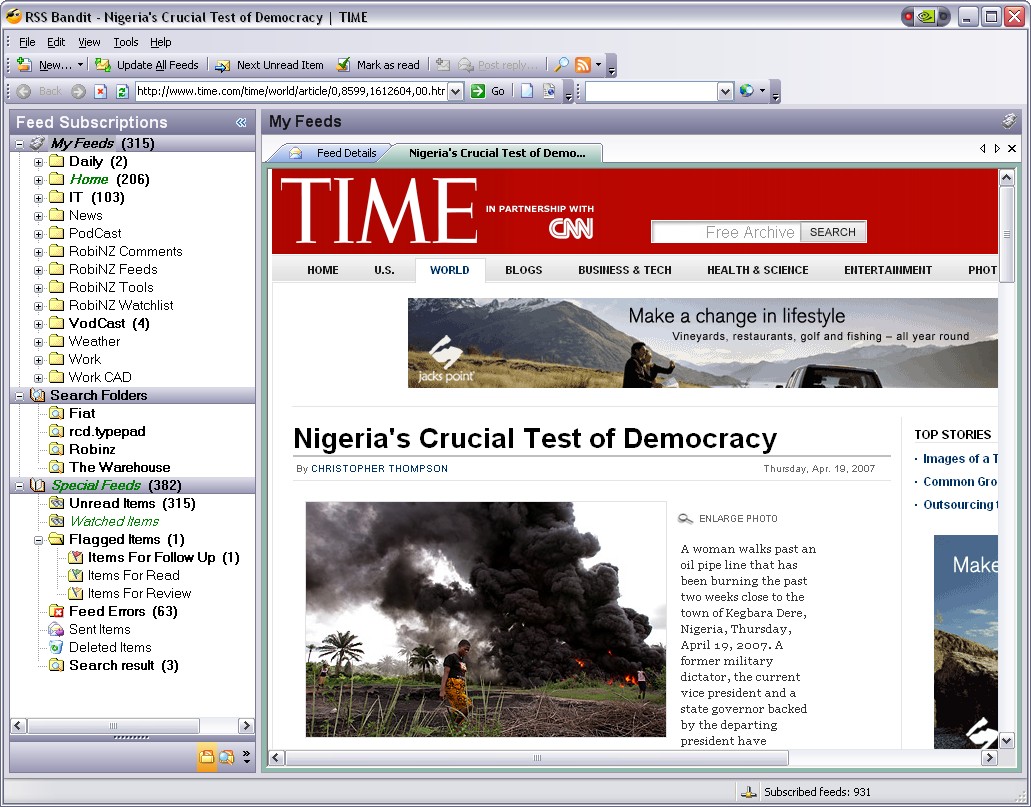
Task: Open the New button dropdown arrow
Action: point(80,64)
